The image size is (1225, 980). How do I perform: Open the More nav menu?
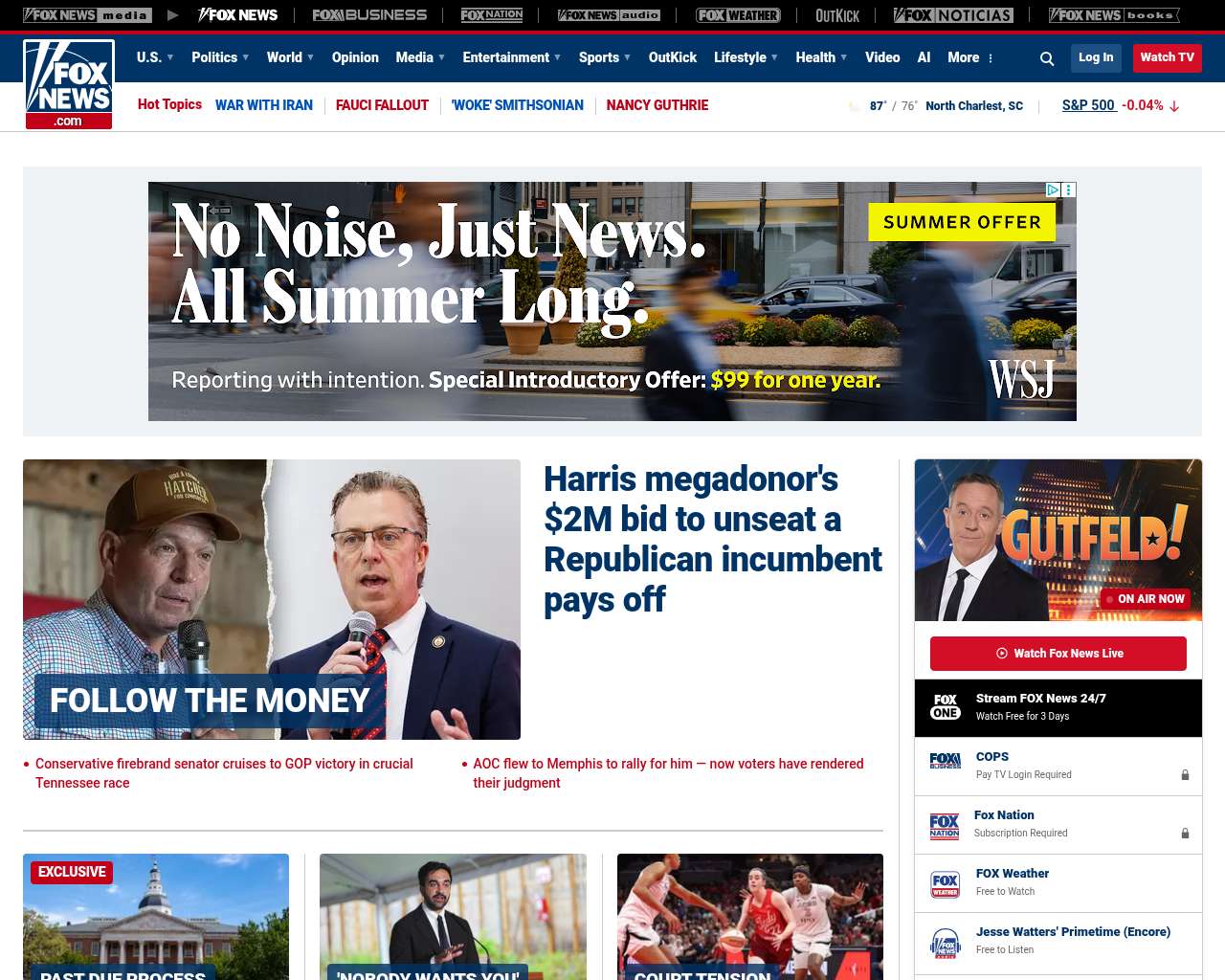point(964,57)
